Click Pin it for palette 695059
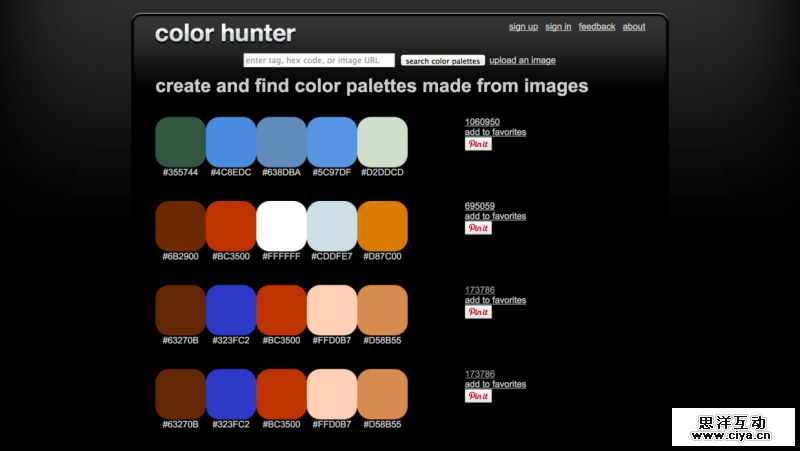800x451 pixels. pyautogui.click(x=478, y=228)
